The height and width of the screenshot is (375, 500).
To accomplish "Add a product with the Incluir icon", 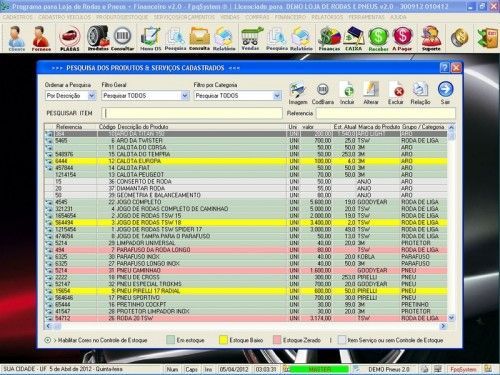I will tap(347, 94).
